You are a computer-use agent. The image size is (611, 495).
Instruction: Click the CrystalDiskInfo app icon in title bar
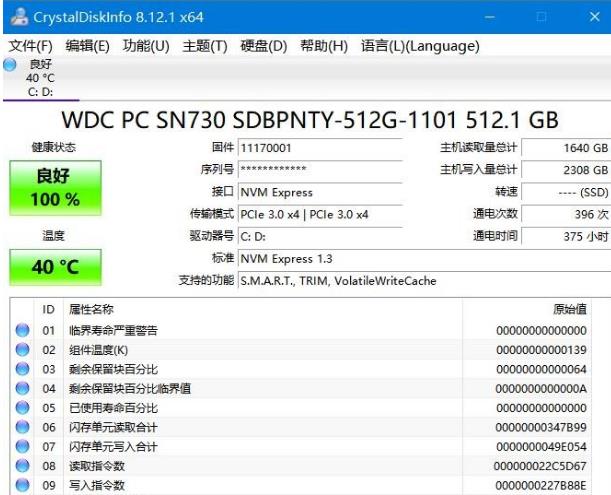pyautogui.click(x=19, y=17)
